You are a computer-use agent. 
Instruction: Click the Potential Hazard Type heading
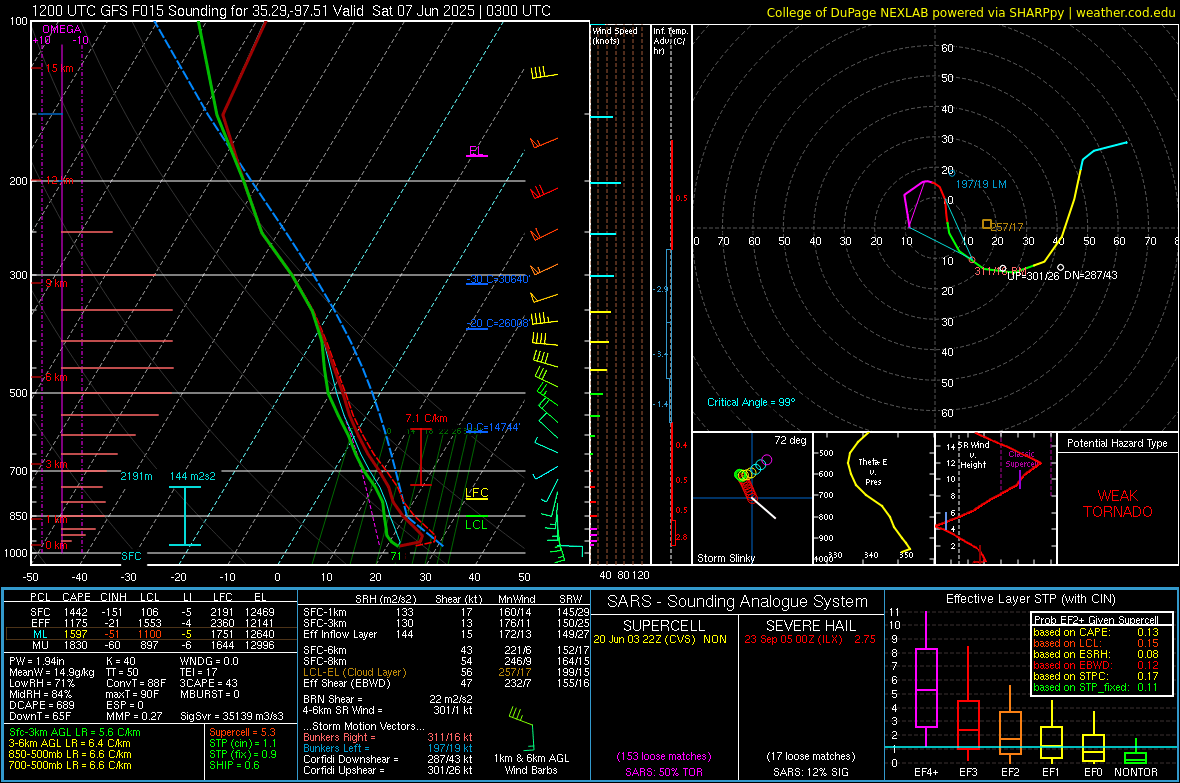(1117, 443)
